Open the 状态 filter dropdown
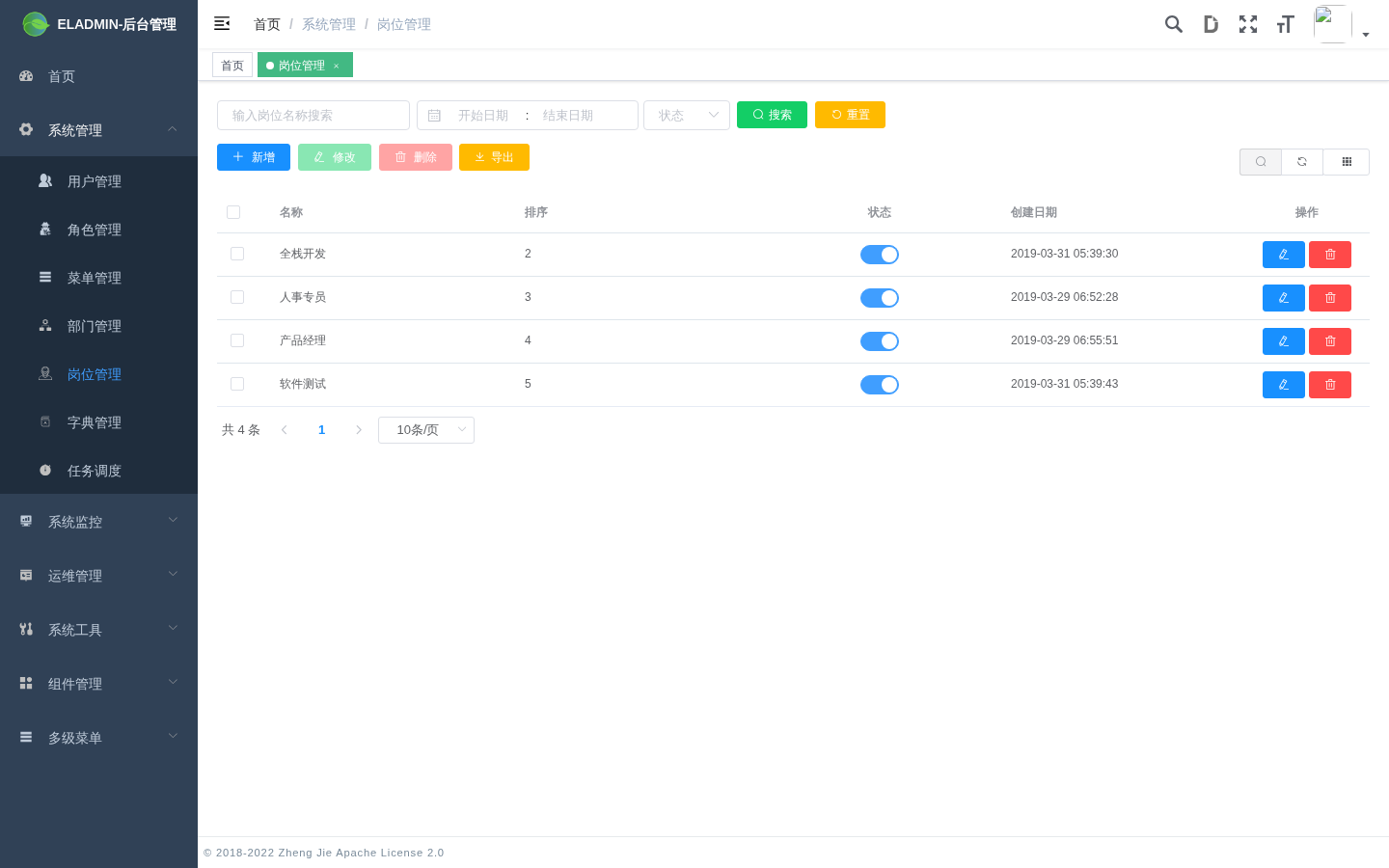 coord(687,115)
